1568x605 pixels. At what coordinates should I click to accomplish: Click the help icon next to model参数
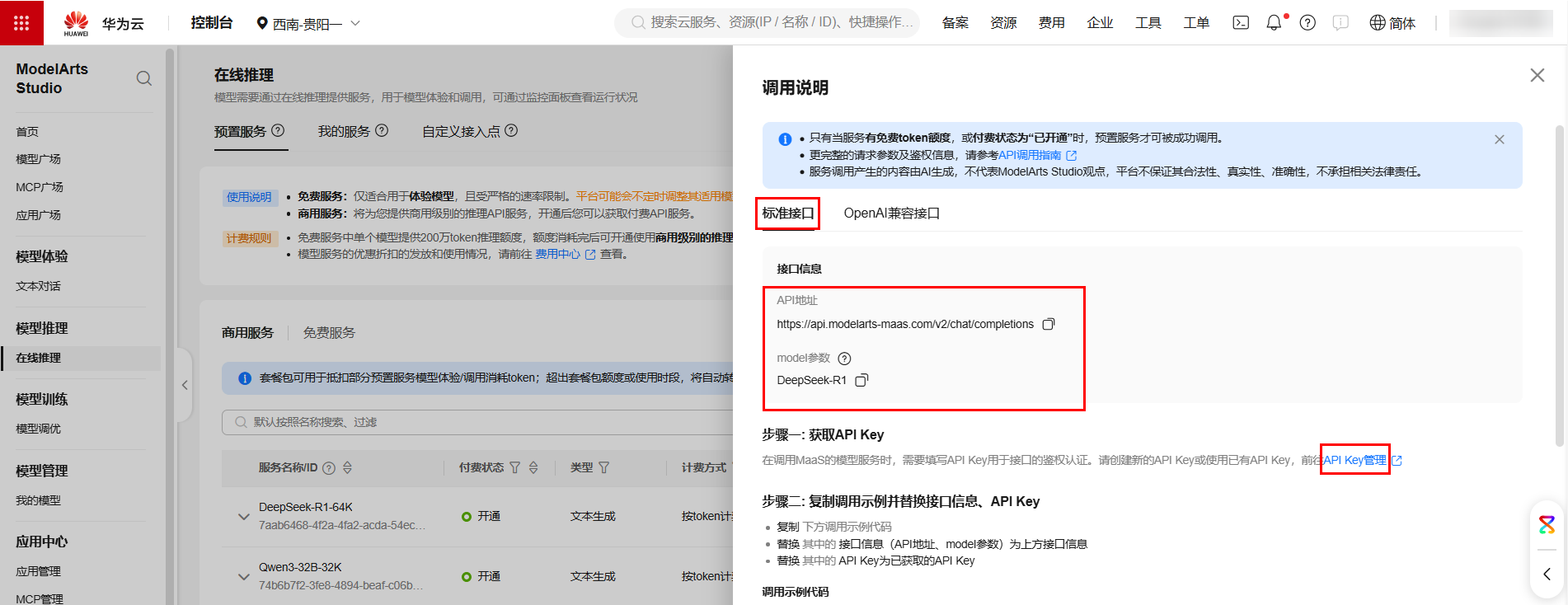point(844,359)
